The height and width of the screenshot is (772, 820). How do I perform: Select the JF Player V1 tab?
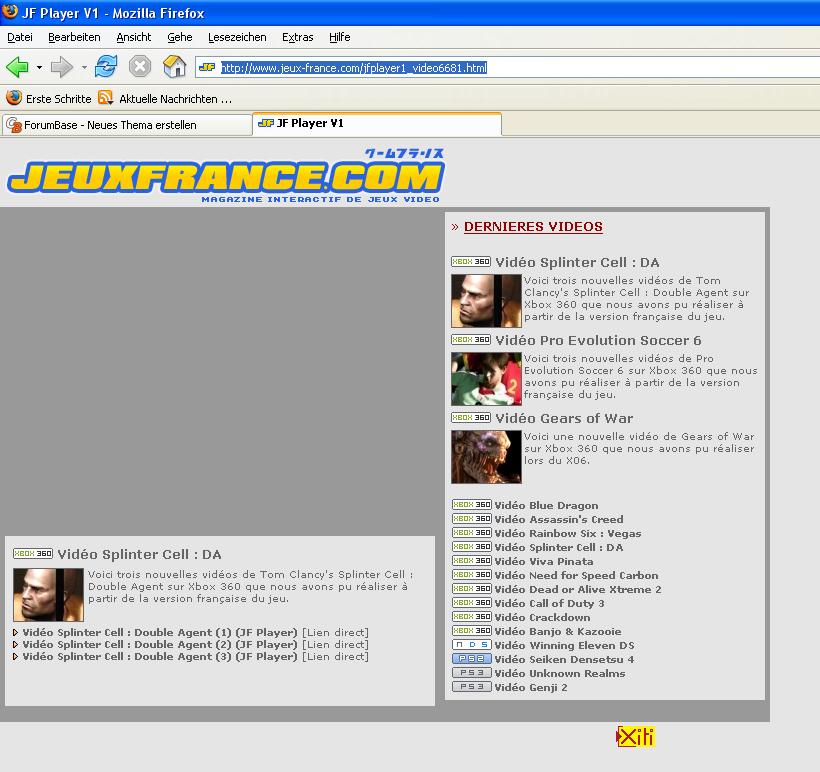point(377,123)
